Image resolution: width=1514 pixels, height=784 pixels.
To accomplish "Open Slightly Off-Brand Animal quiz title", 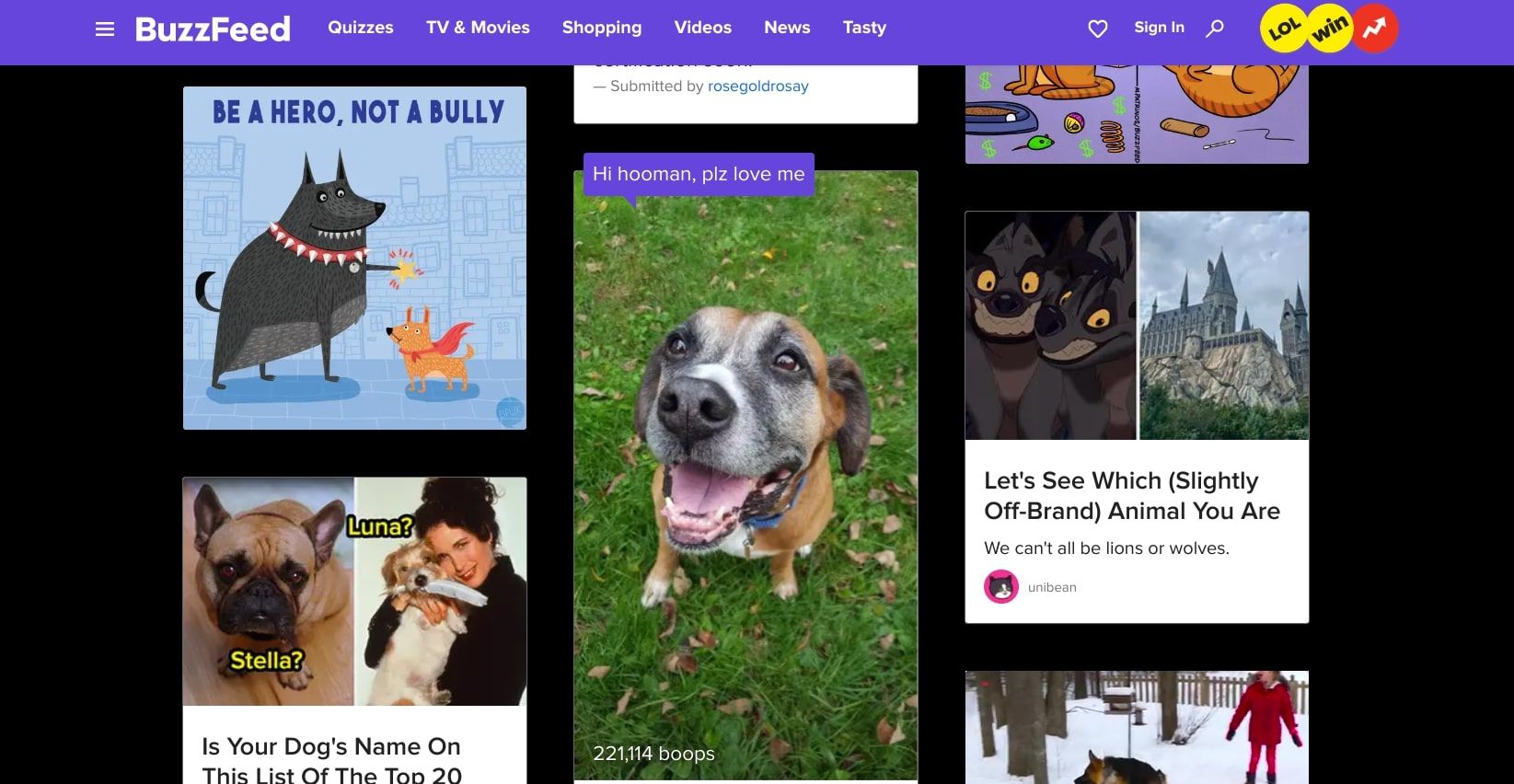I will click(1131, 496).
